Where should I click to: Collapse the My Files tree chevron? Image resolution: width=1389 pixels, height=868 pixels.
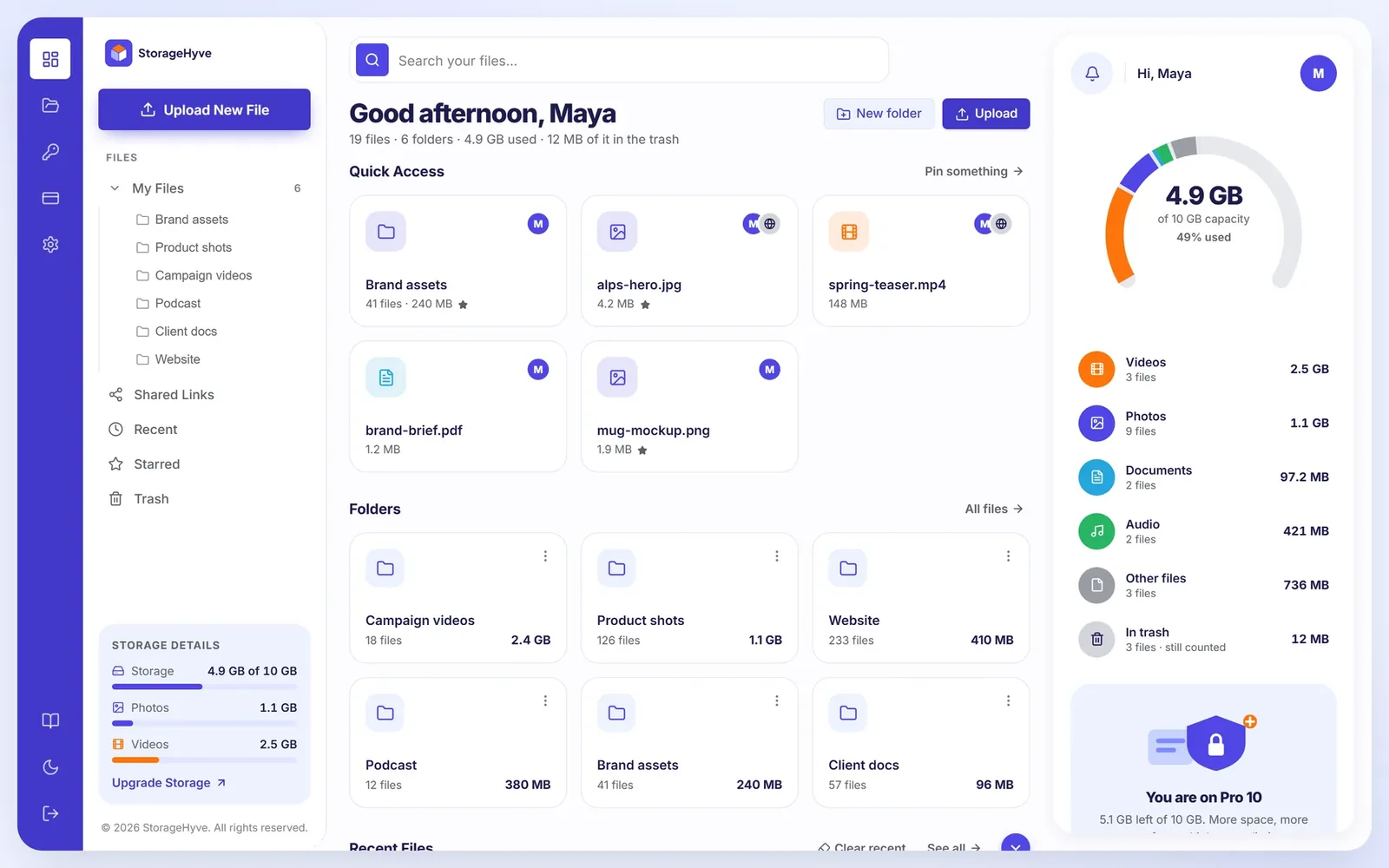click(115, 188)
